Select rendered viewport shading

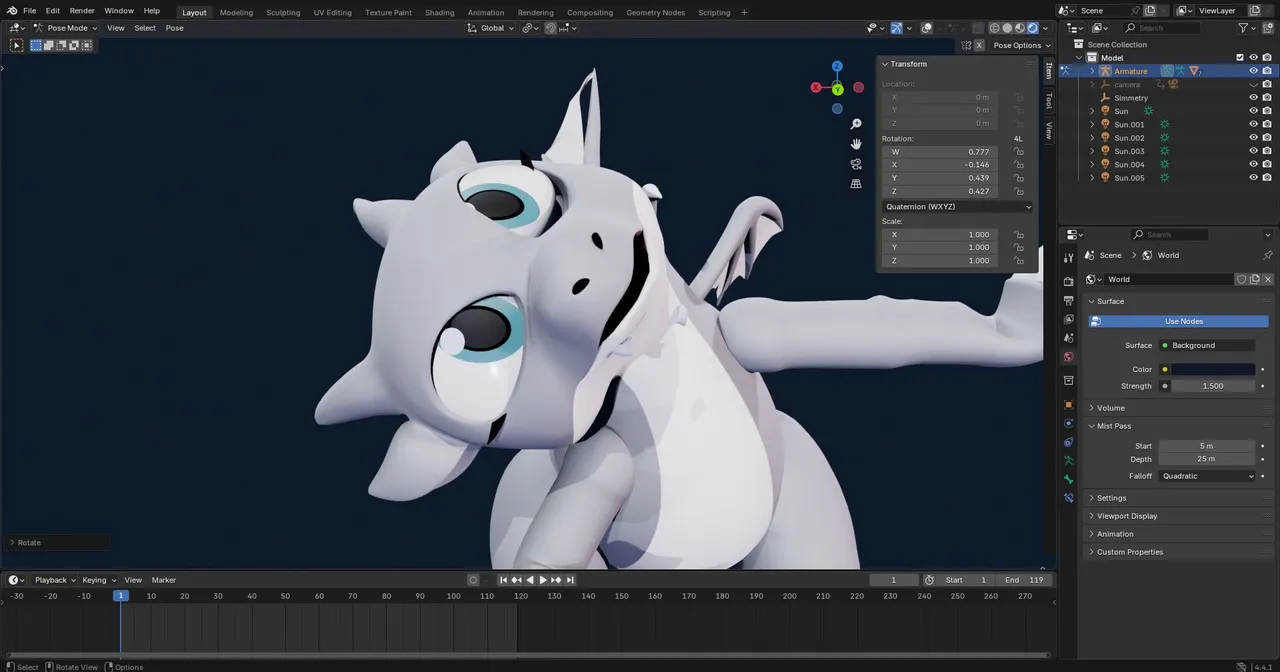[1033, 28]
